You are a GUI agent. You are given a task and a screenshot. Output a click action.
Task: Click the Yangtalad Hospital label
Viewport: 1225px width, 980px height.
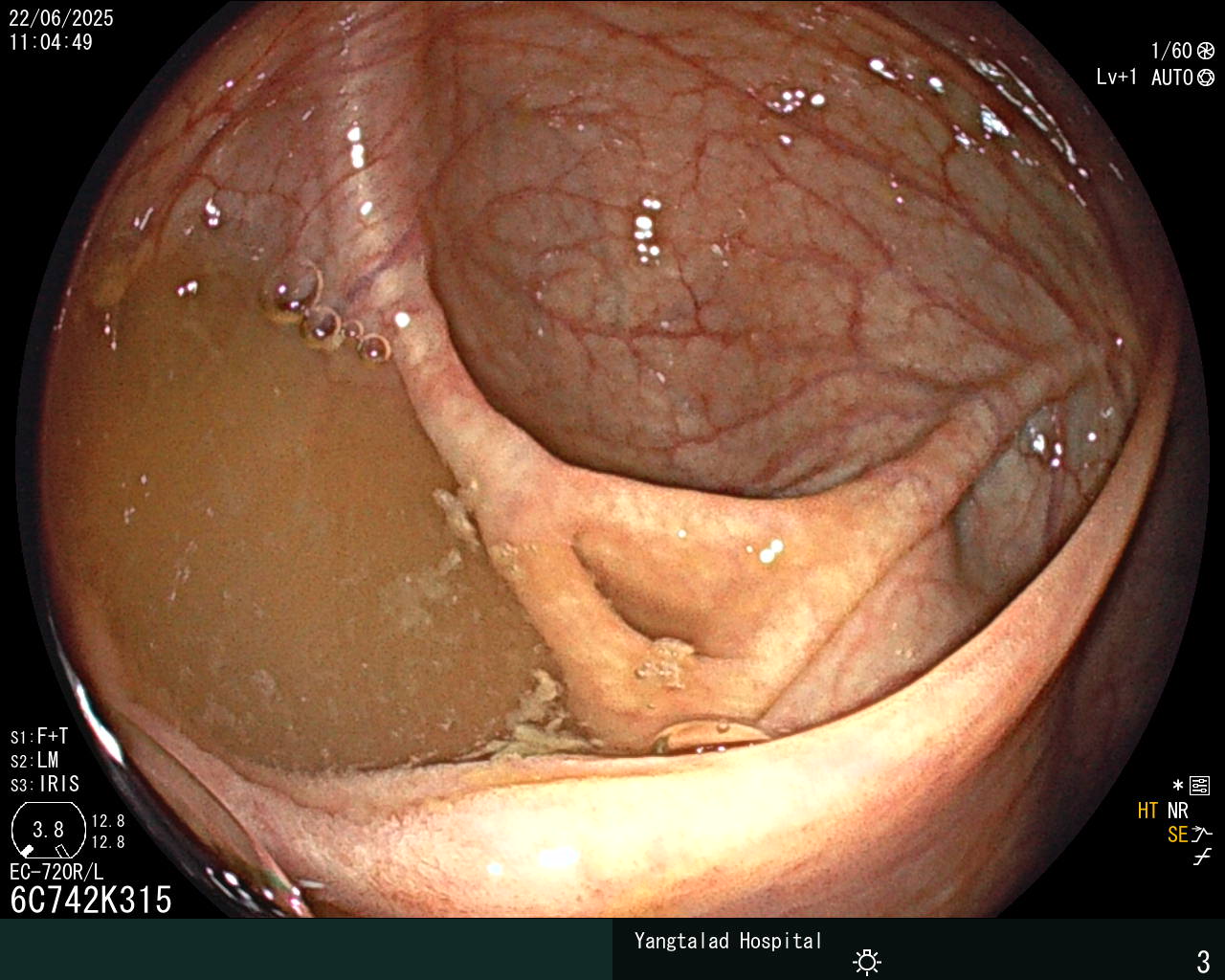coord(728,941)
